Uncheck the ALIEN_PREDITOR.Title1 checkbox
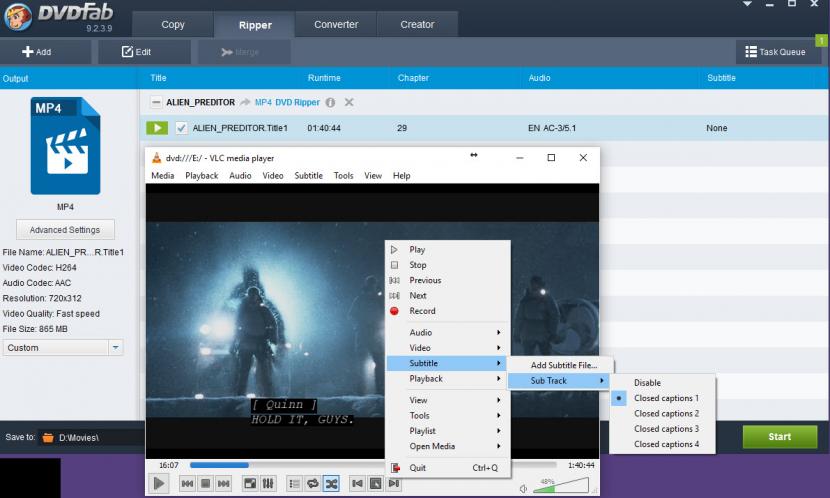The height and width of the screenshot is (498, 830). [x=181, y=128]
